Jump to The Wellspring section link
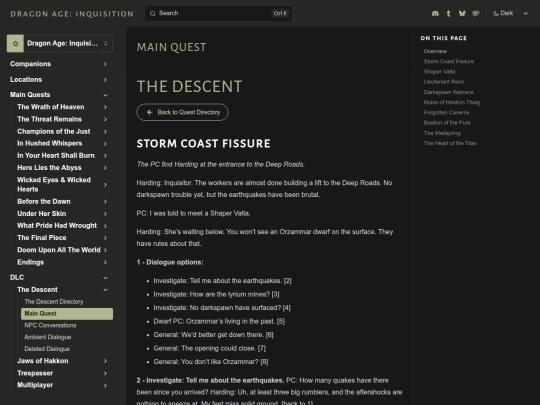The width and height of the screenshot is (540, 405). pos(442,133)
